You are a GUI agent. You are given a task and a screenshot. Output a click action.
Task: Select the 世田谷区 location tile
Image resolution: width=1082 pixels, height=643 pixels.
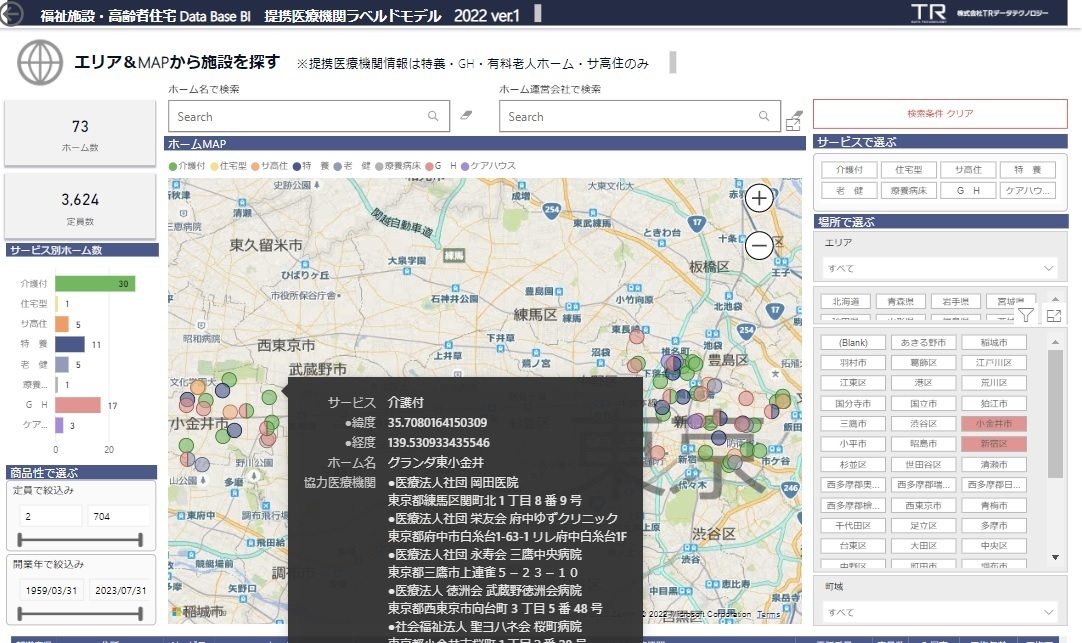pyautogui.click(x=917, y=464)
